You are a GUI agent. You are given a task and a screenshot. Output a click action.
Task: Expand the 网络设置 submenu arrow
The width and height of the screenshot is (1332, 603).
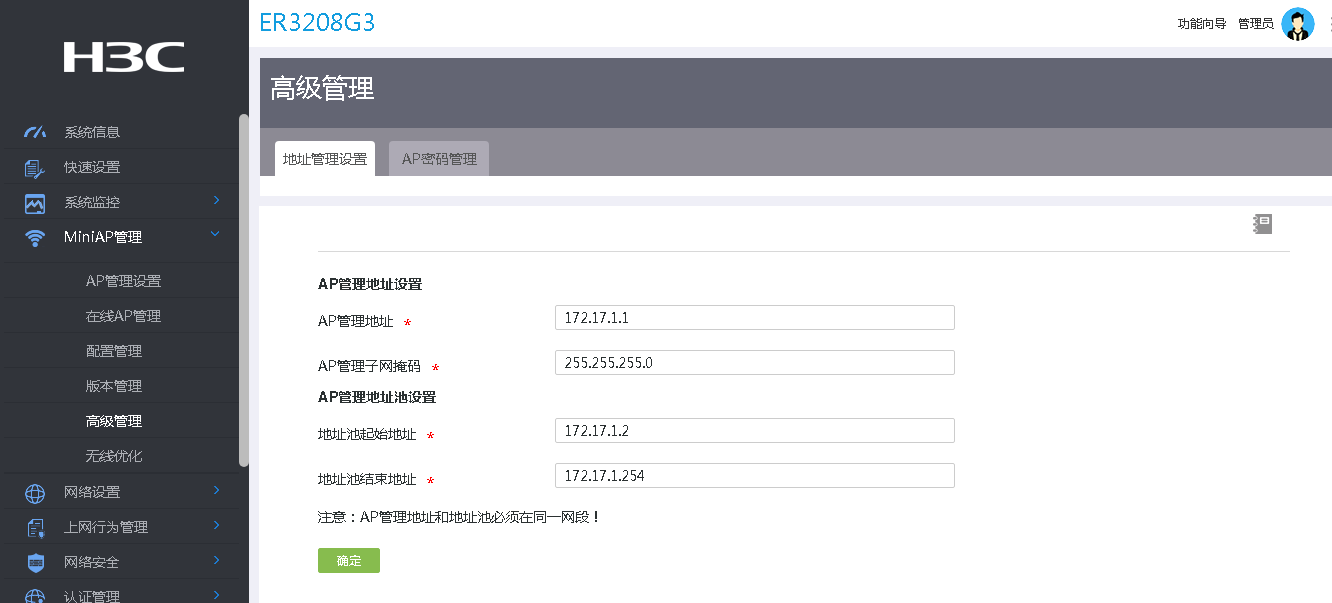click(216, 490)
